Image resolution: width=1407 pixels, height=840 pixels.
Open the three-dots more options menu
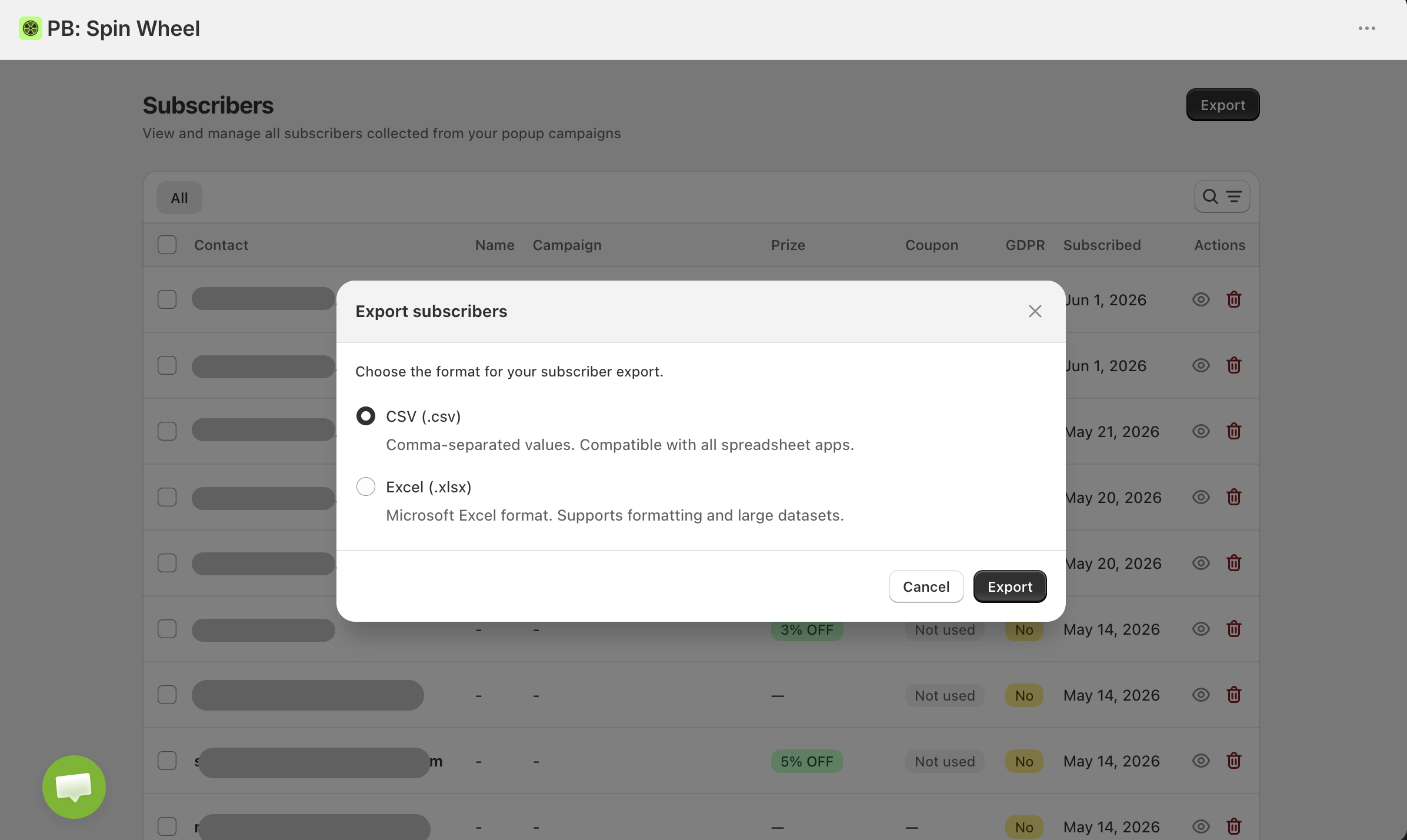point(1366,29)
